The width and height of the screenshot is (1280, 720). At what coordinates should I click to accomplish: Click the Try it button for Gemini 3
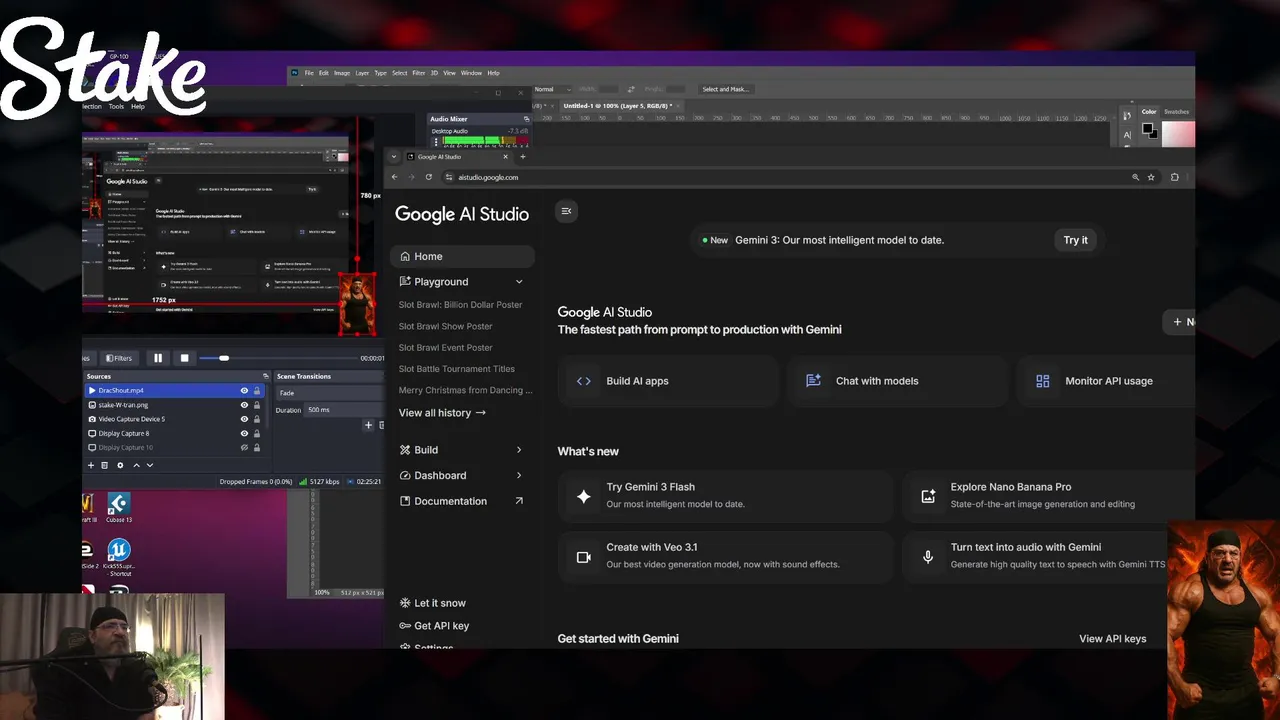pyautogui.click(x=1075, y=240)
